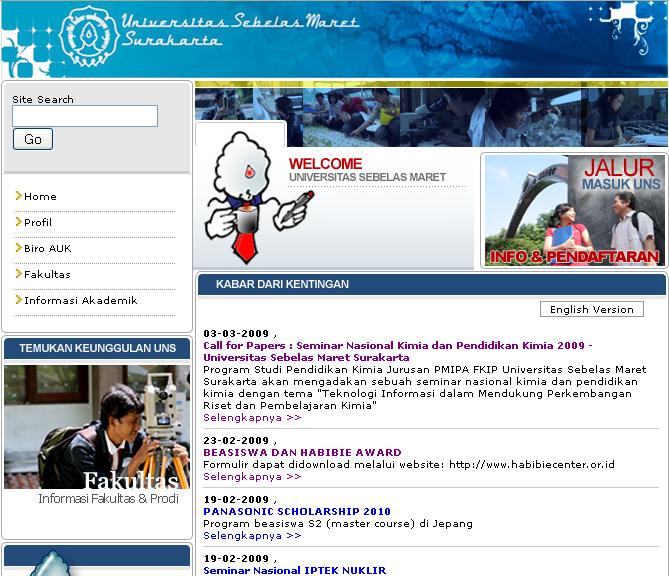Click the WELCOME heading text
The height and width of the screenshot is (576, 669).
click(325, 164)
